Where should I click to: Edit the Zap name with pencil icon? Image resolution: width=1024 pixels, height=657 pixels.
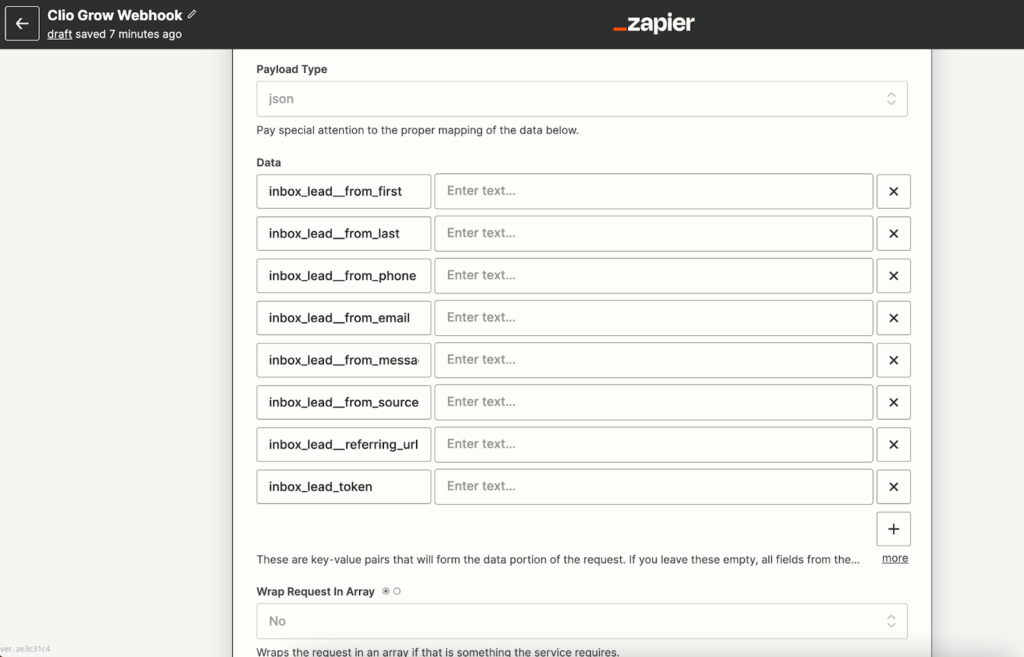tap(192, 15)
